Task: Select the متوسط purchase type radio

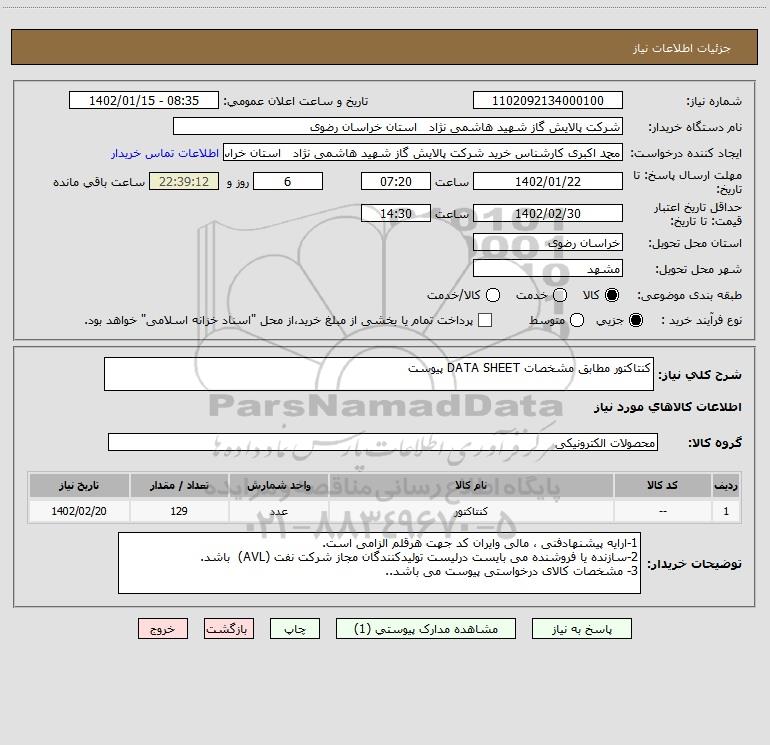Action: pyautogui.click(x=577, y=320)
